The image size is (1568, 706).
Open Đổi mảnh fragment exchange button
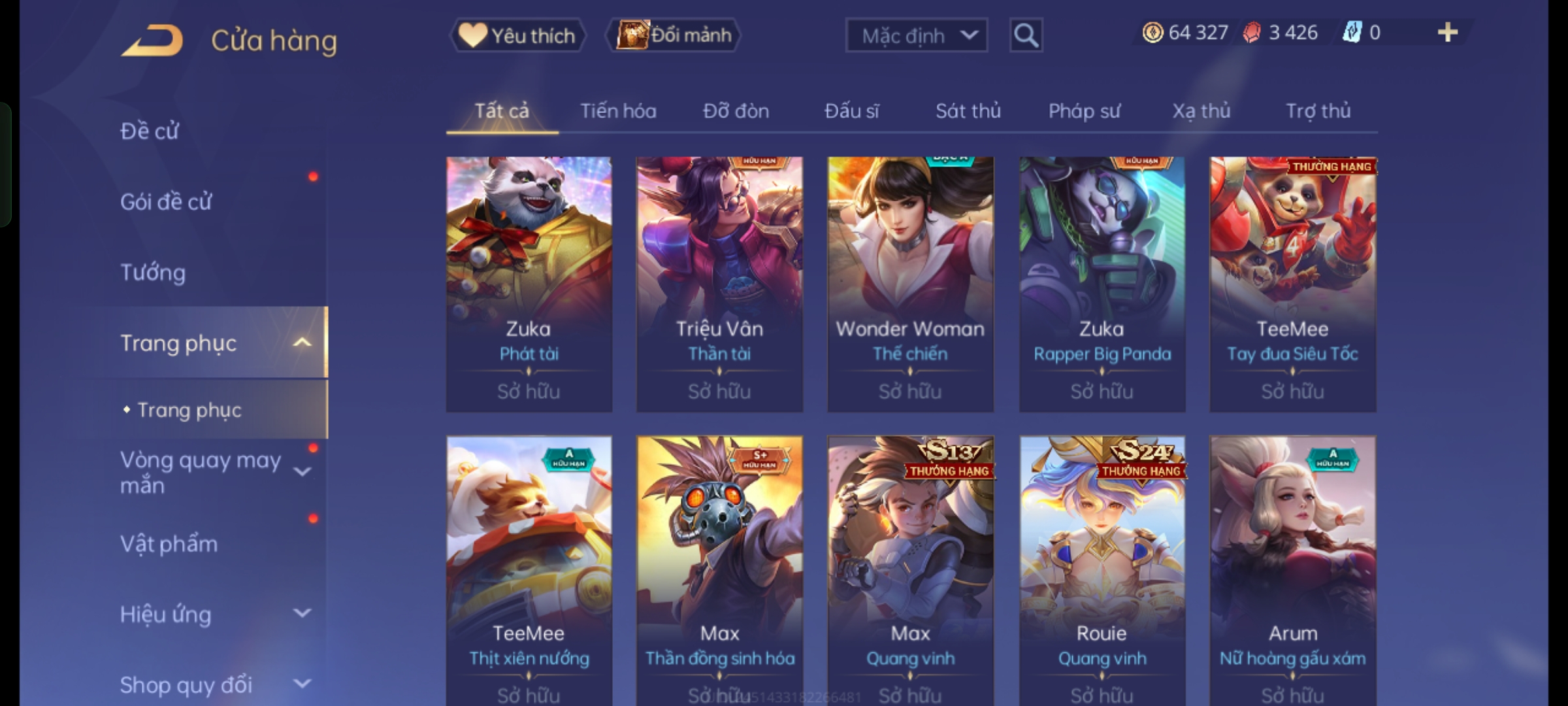[x=674, y=35]
